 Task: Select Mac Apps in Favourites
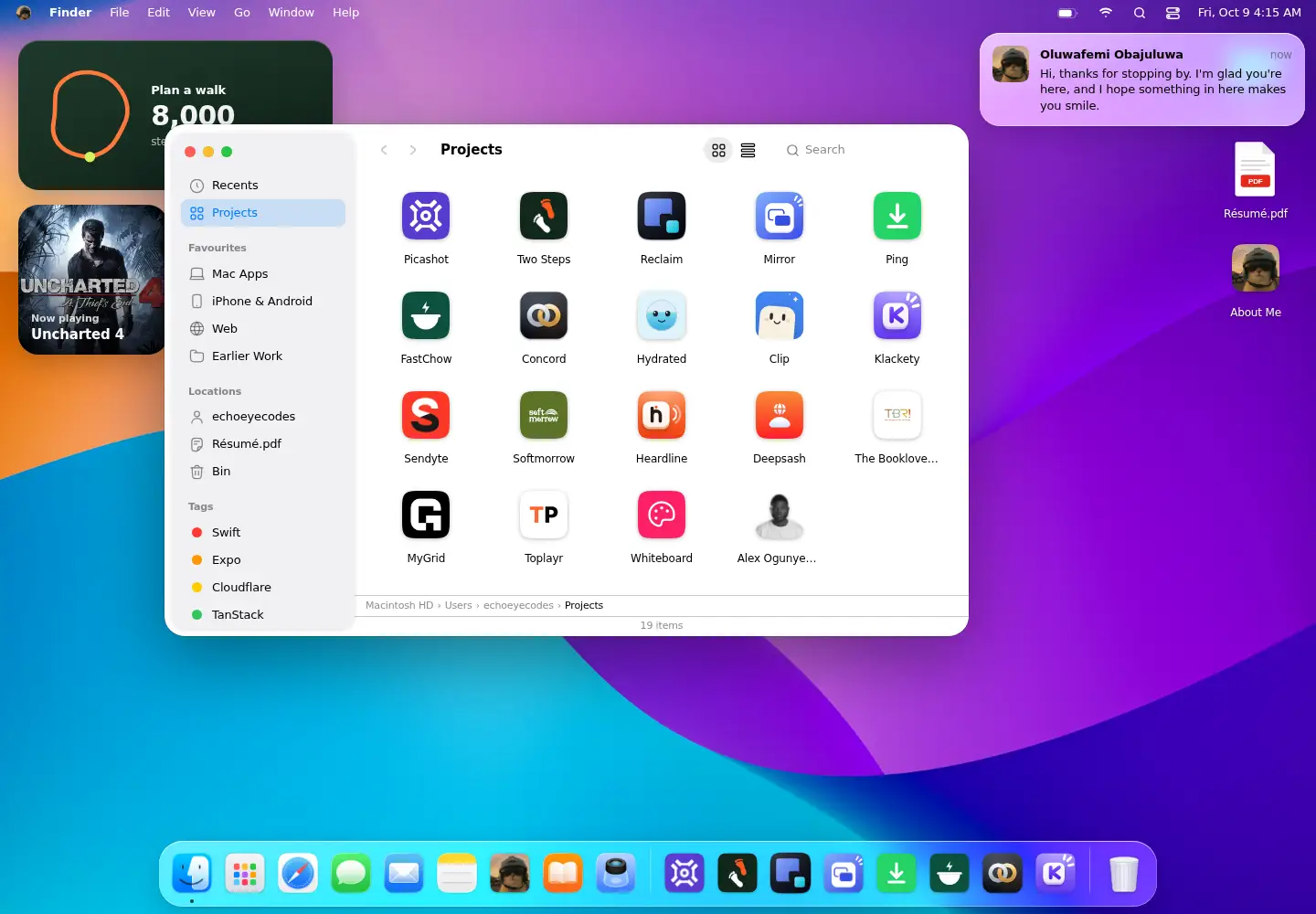[263, 274]
